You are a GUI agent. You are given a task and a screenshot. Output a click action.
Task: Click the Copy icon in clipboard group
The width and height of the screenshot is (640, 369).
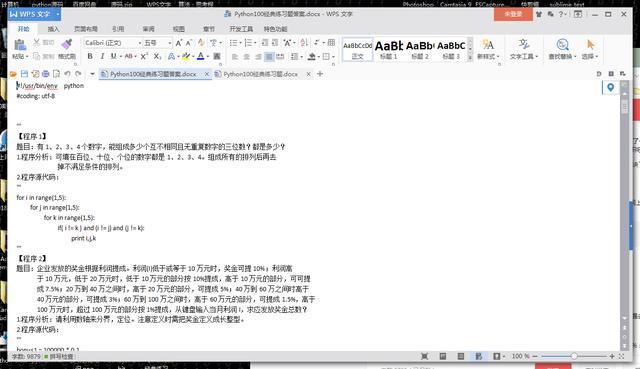pos(36,56)
